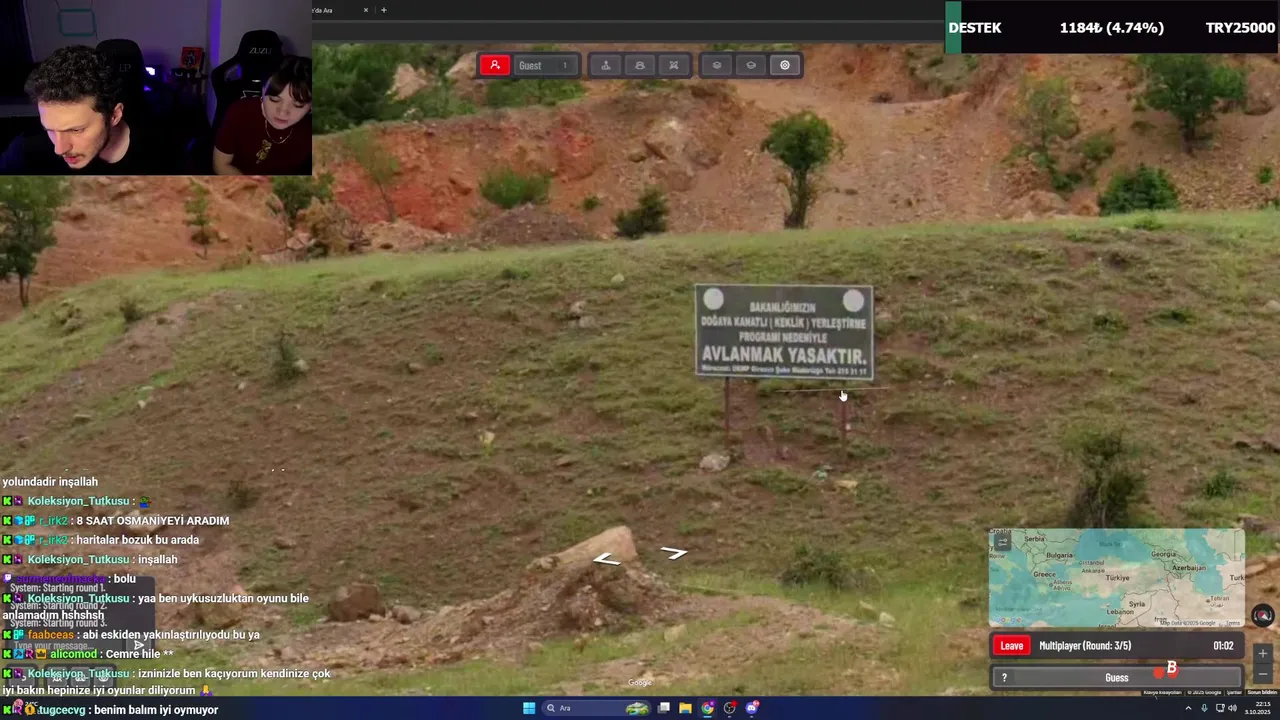Show hidden system tray icons chevron
The image size is (1280, 720).
(1188, 708)
